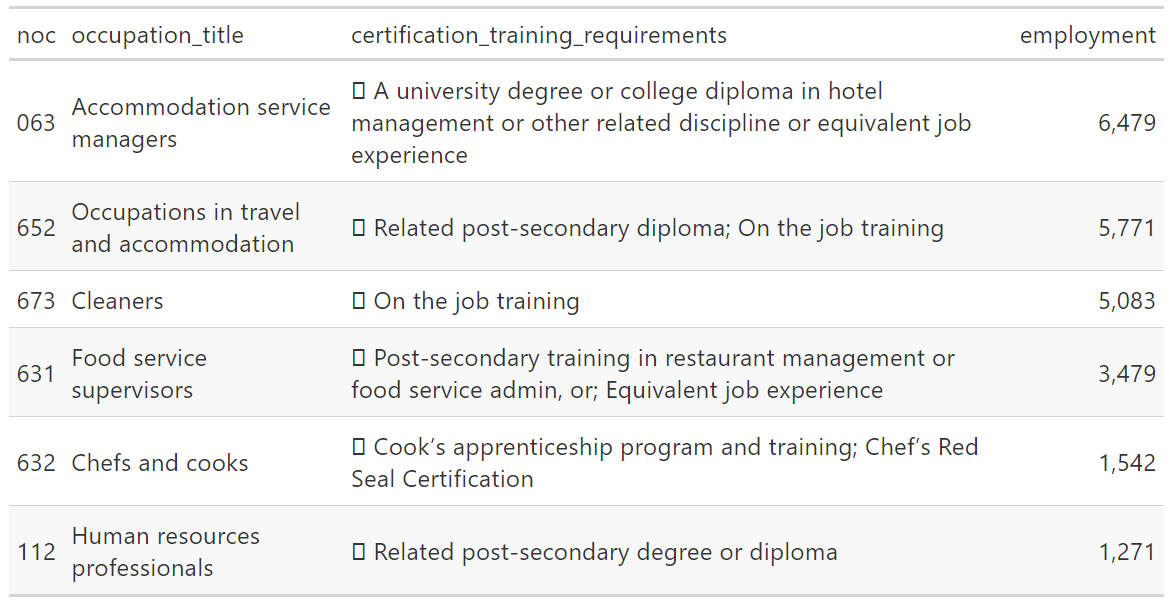Click the employment value 1,271
The width and height of the screenshot is (1170, 608).
point(1126,553)
